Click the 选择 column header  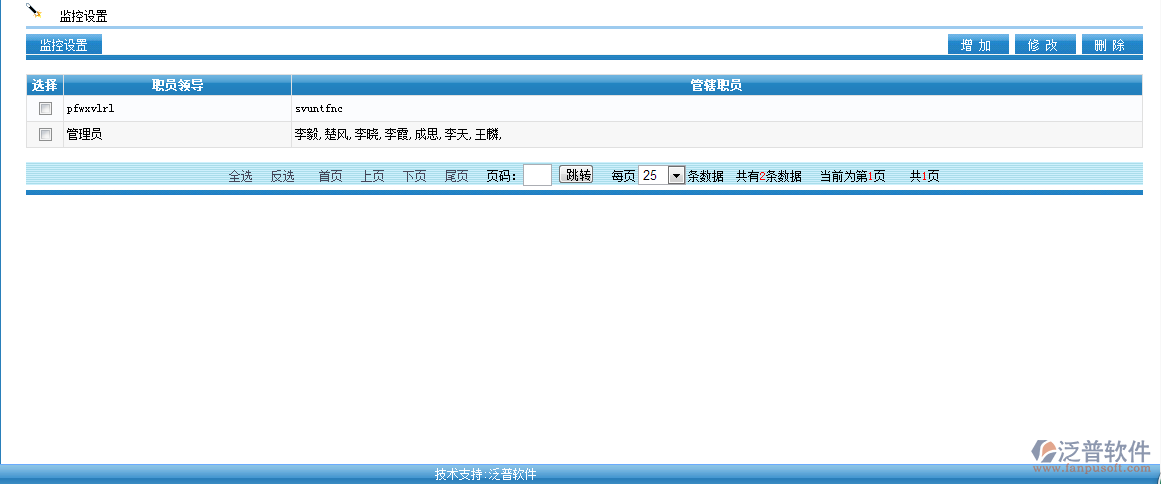tap(45, 86)
